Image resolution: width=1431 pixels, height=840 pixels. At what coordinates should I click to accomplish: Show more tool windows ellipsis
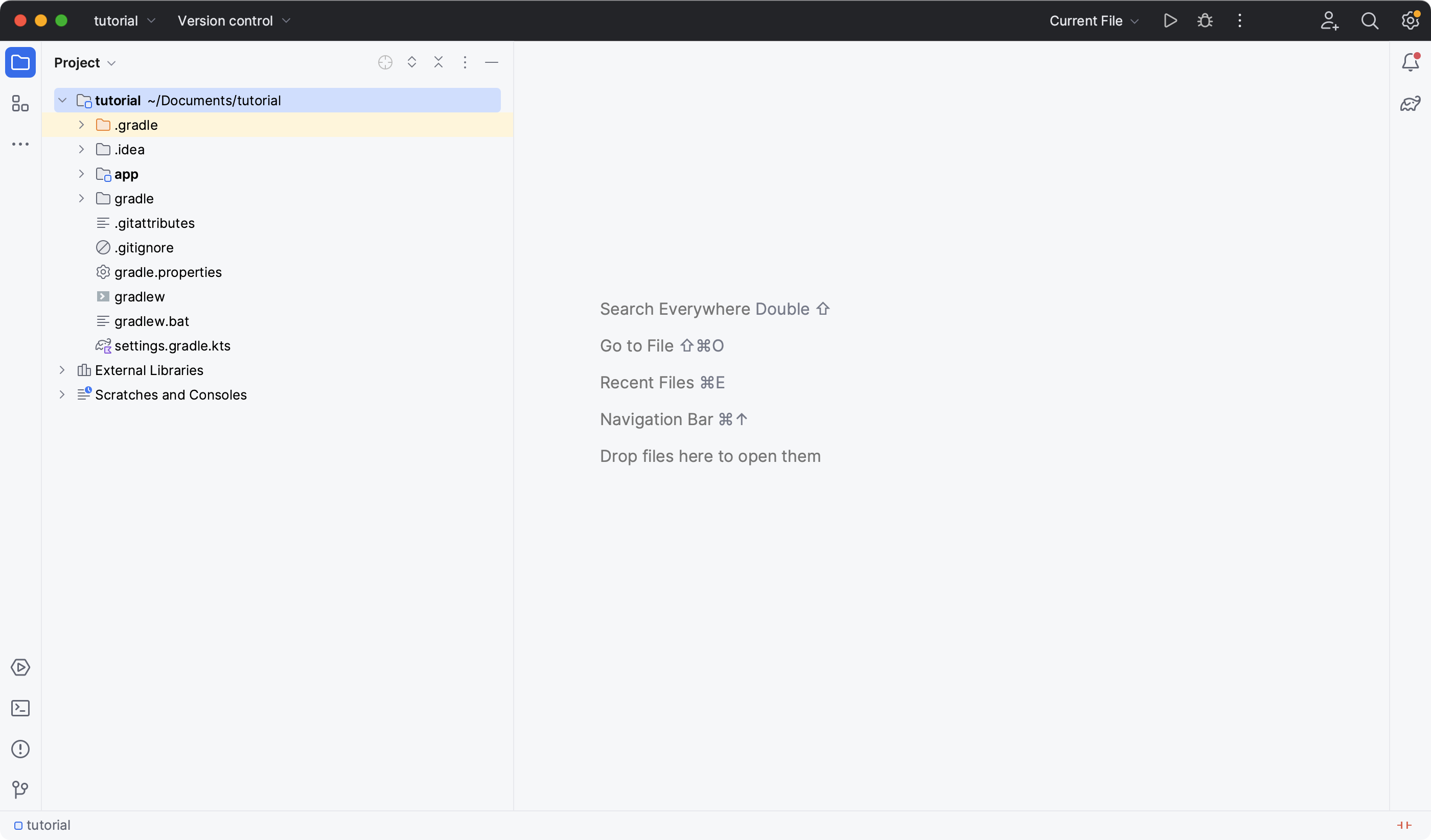20,144
